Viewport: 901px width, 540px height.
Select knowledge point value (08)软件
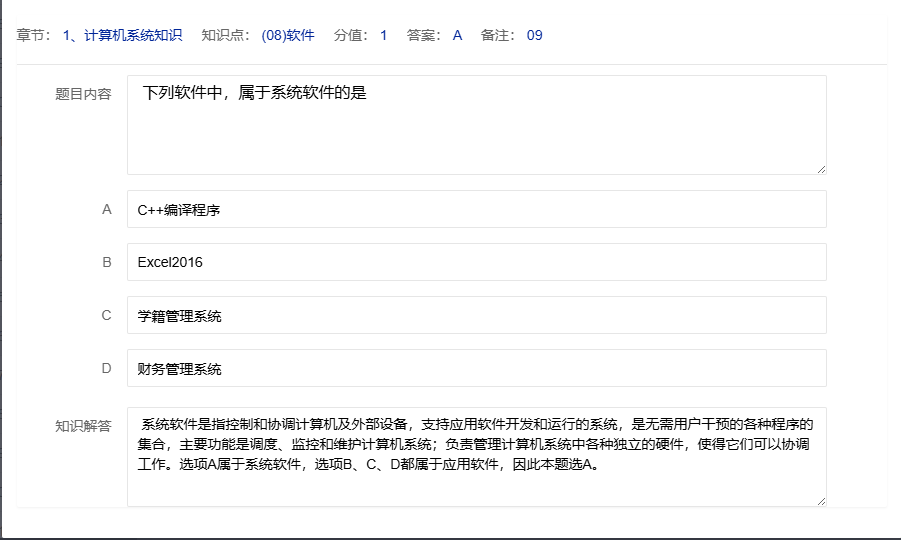click(x=288, y=36)
